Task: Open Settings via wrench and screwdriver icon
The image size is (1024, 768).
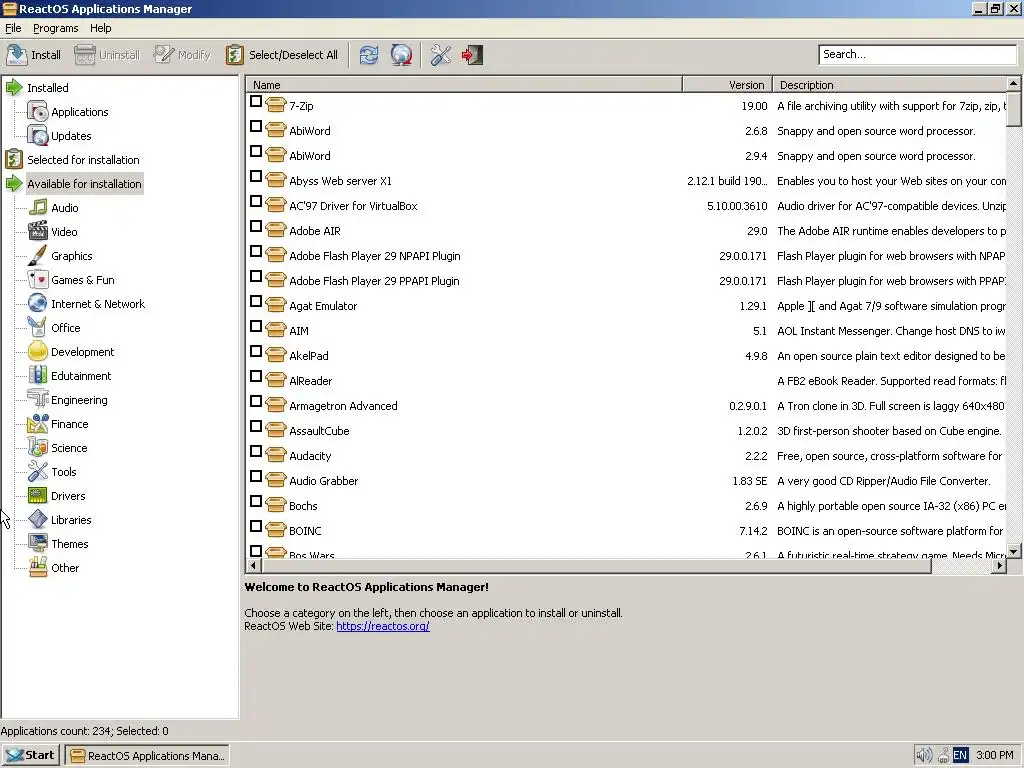Action: [x=441, y=55]
